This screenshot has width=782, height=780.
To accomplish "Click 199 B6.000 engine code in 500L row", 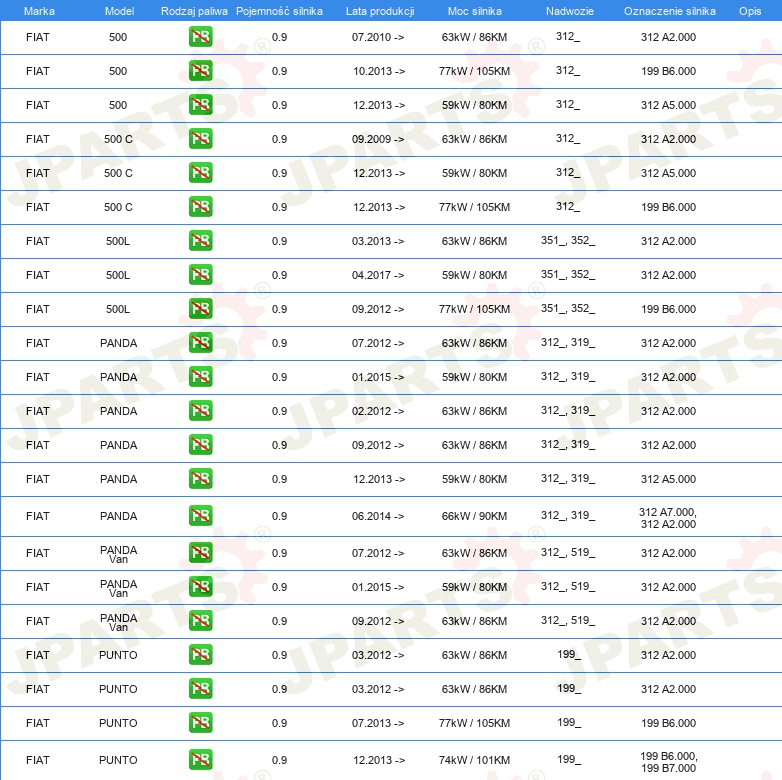I will [x=668, y=309].
